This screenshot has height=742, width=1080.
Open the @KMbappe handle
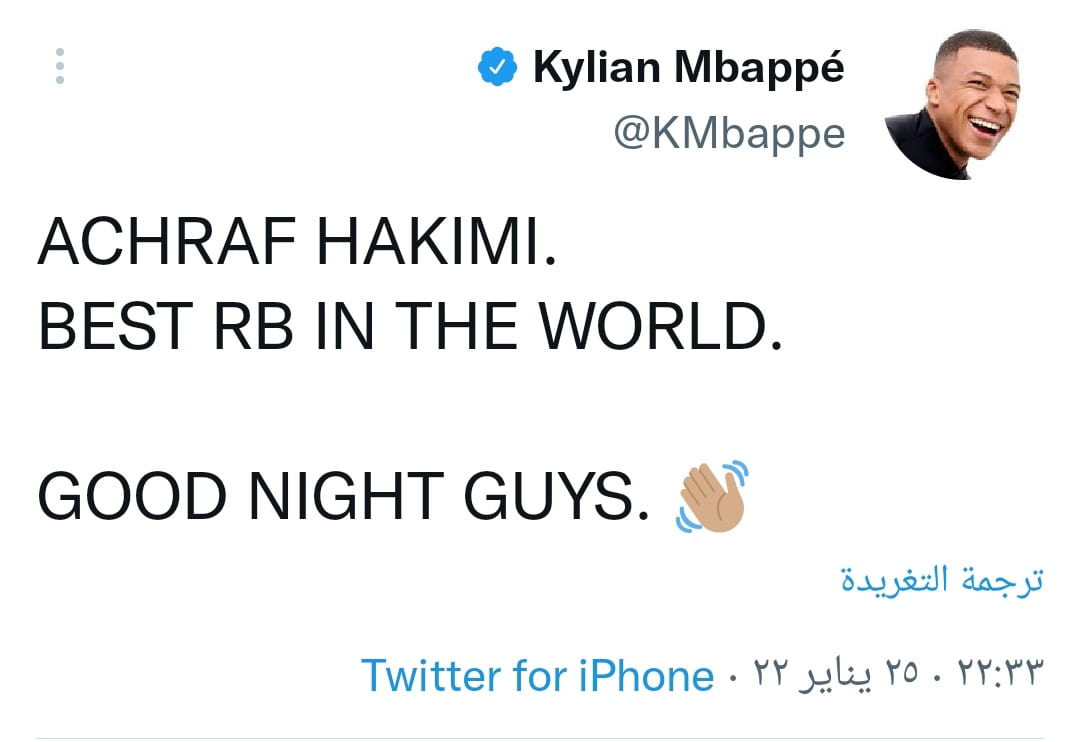click(x=729, y=133)
